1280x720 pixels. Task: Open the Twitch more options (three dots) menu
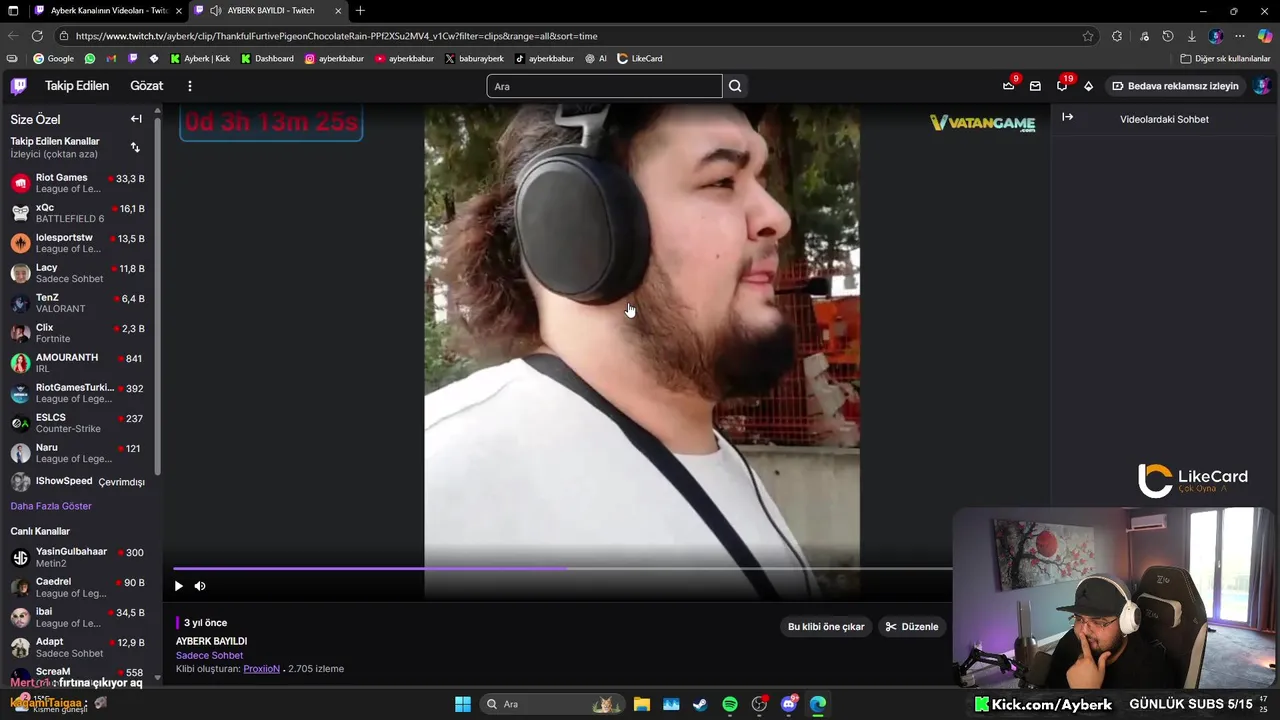(x=189, y=86)
